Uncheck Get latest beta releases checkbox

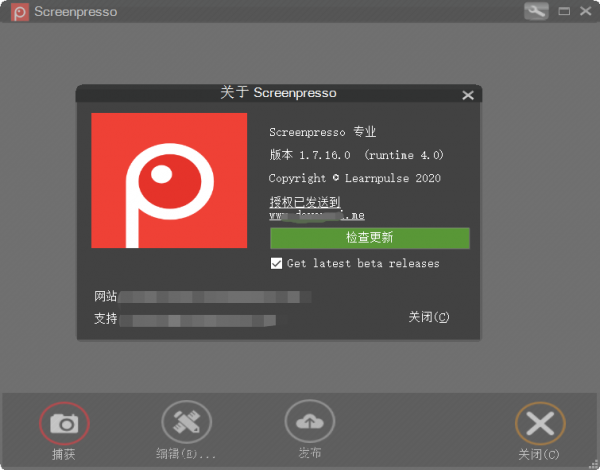point(276,263)
